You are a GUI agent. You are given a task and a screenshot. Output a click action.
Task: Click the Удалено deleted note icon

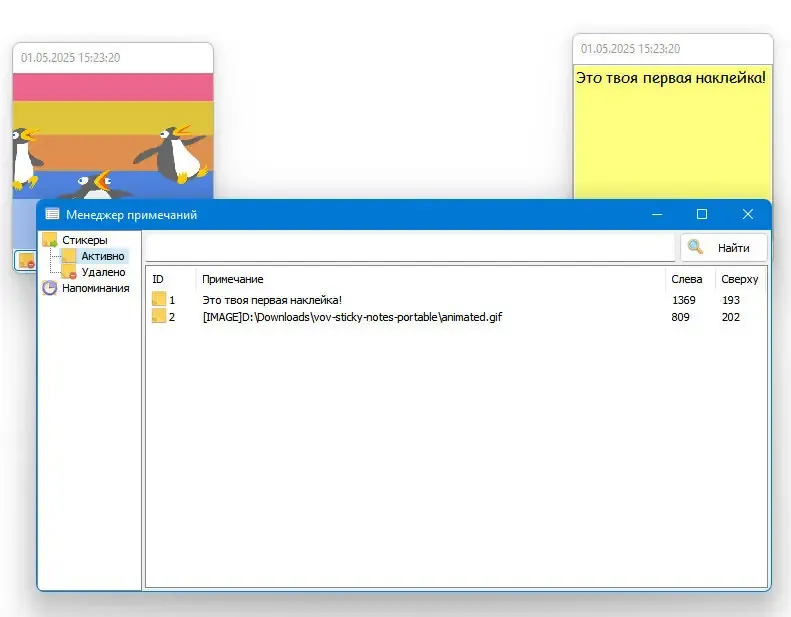coord(69,272)
